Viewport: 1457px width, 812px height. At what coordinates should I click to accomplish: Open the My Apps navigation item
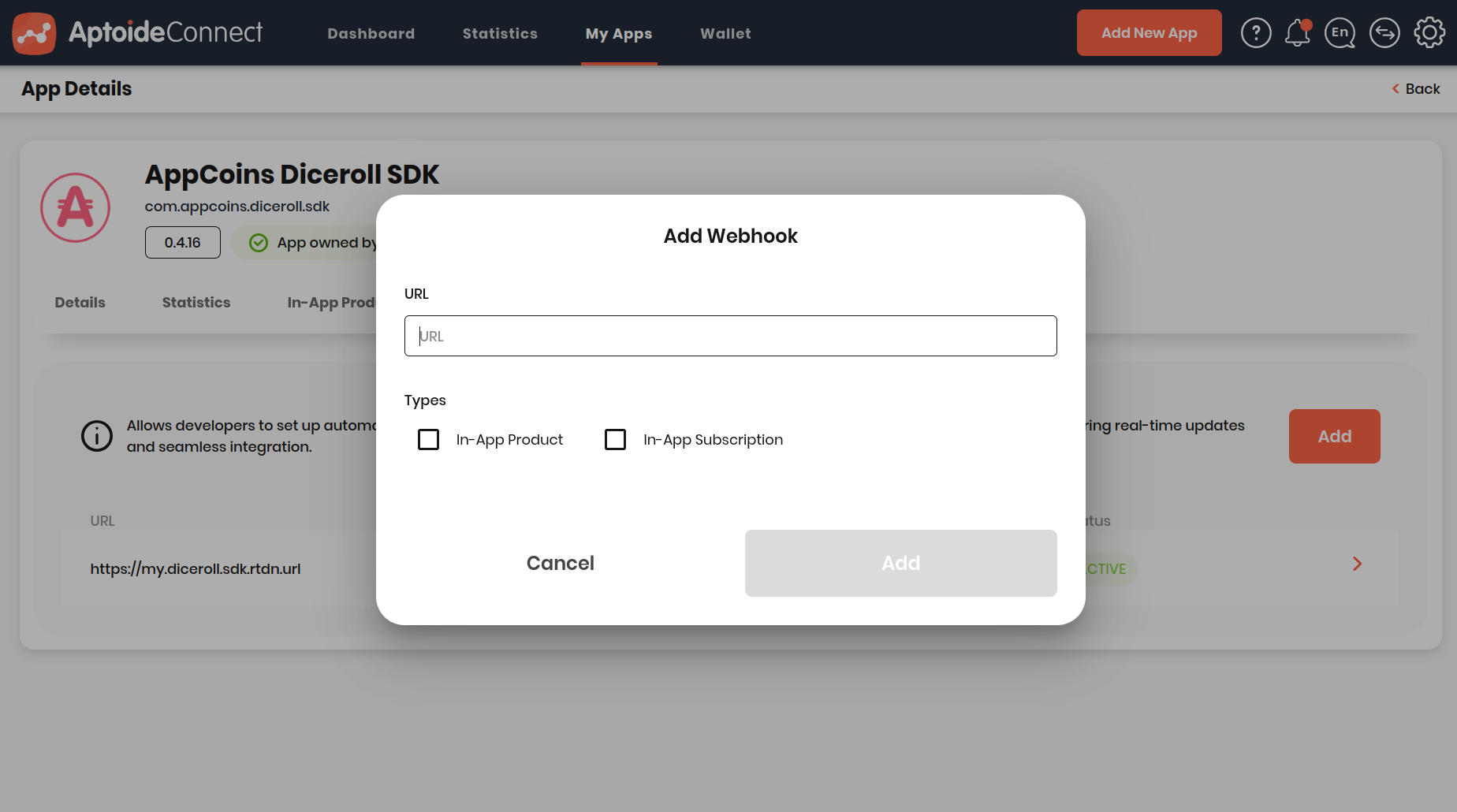tap(619, 33)
